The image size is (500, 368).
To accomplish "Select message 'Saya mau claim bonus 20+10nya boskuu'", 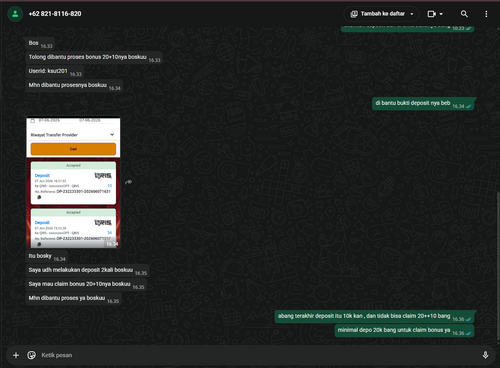I will click(x=86, y=284).
